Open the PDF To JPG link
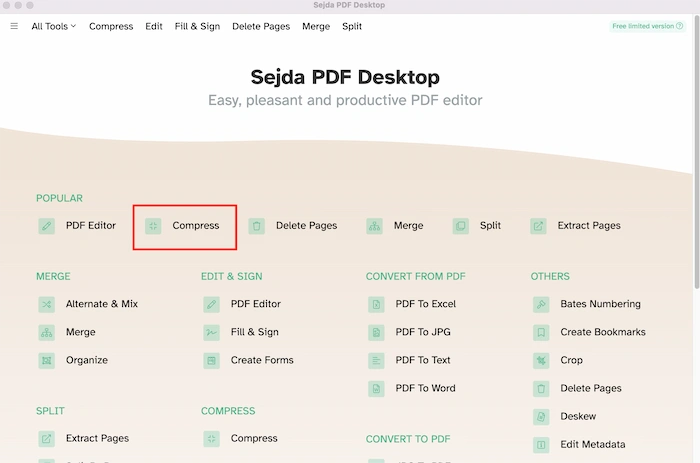 [x=423, y=332]
